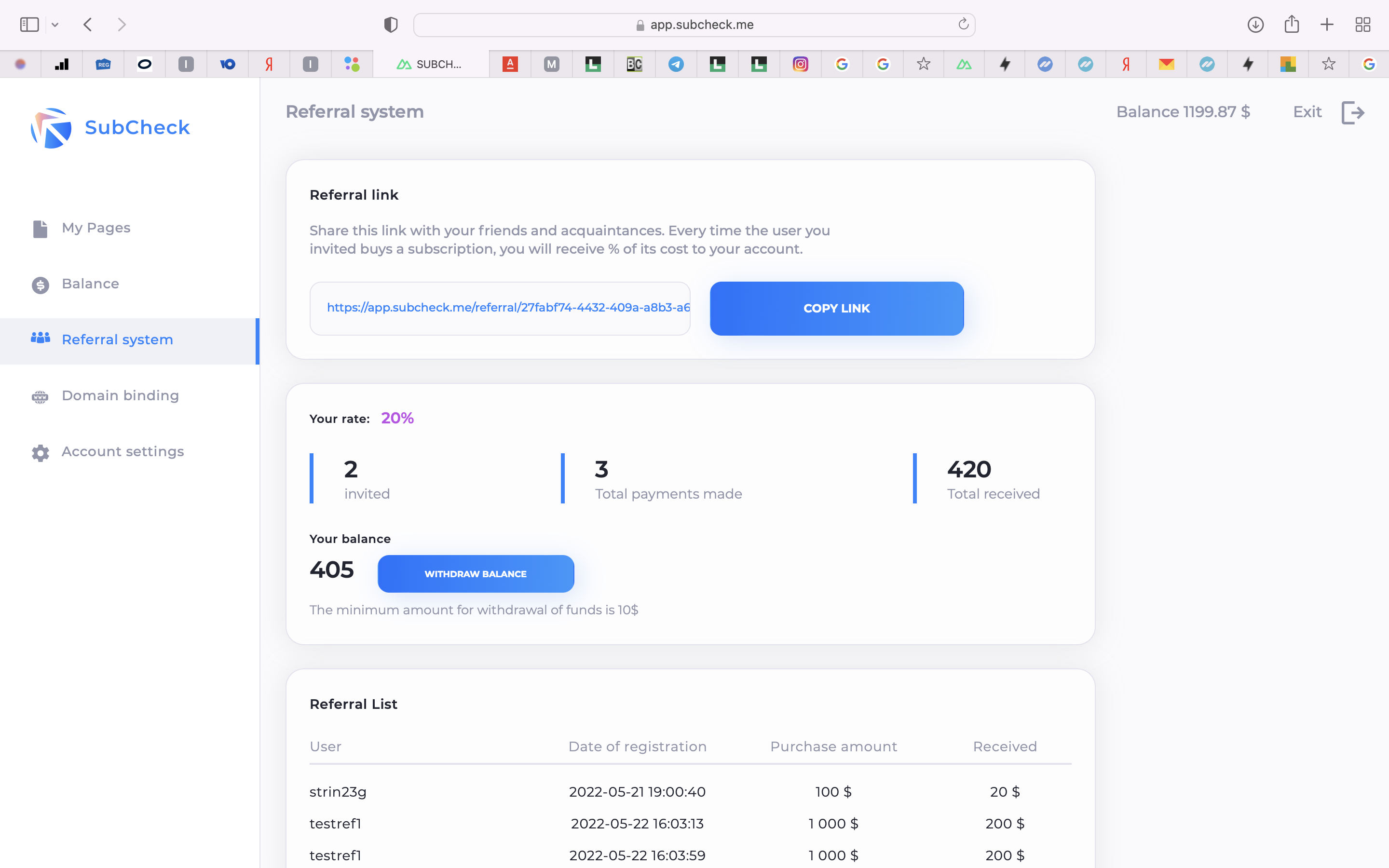Click the 20 $ received amount

pos(1005,792)
